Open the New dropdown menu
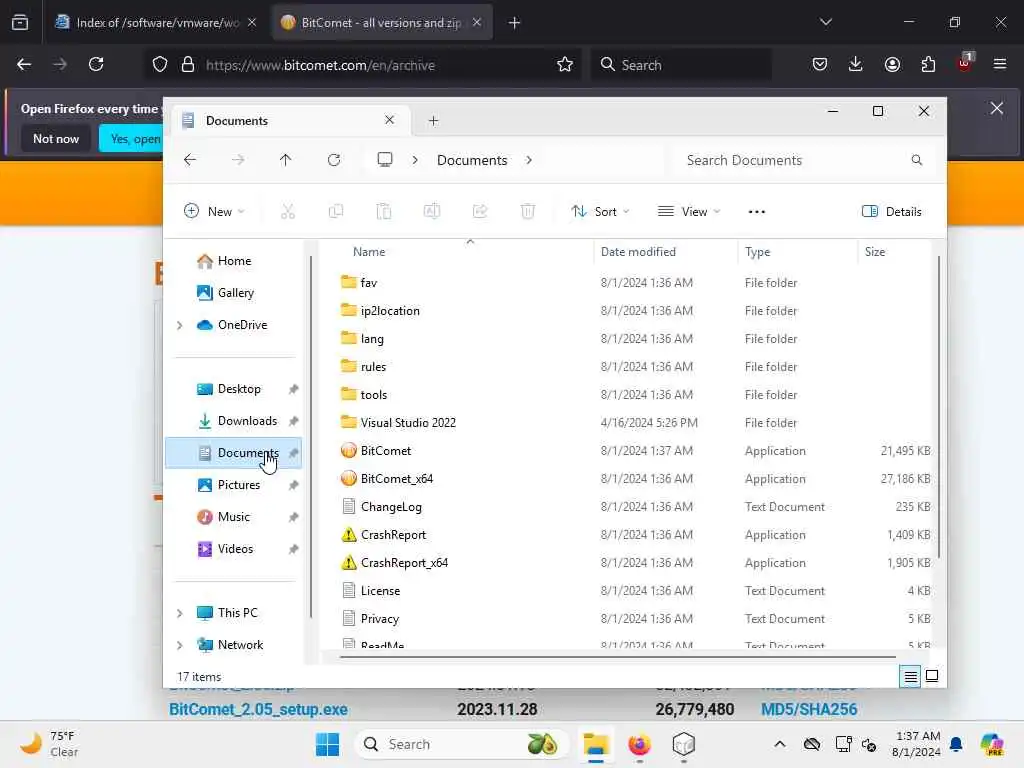Image resolution: width=1024 pixels, height=768 pixels. (214, 212)
